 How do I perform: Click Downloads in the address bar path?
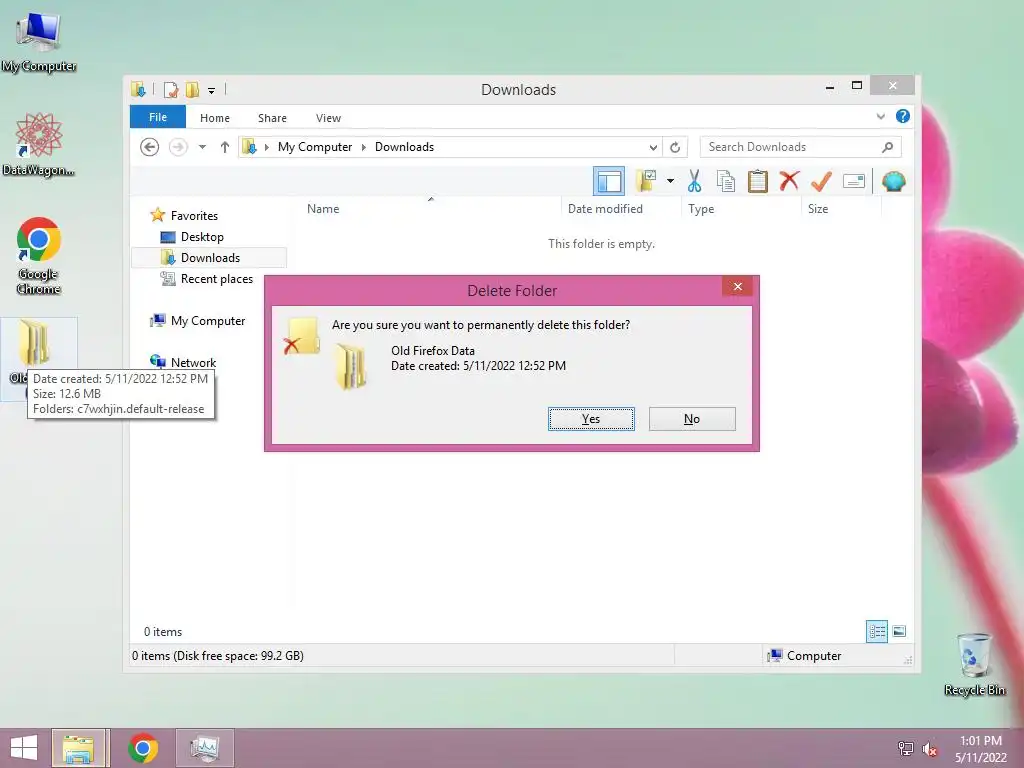pyautogui.click(x=404, y=147)
